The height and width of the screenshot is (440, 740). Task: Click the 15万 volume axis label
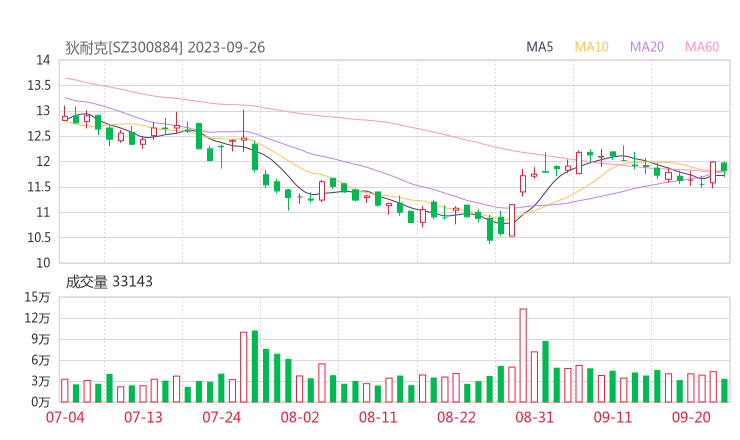(x=37, y=297)
